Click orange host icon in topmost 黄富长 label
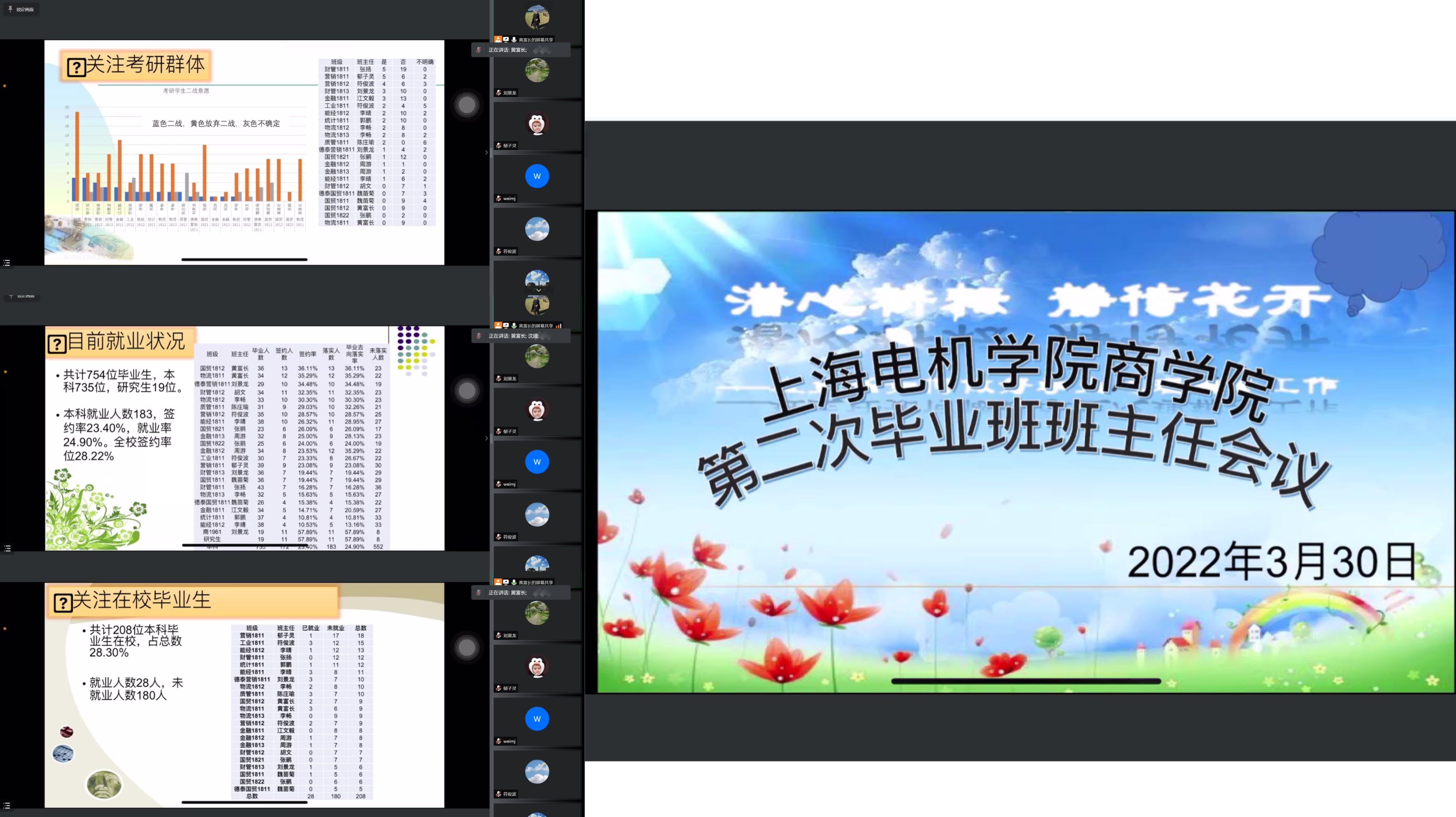Viewport: 1456px width, 817px height. (498, 40)
